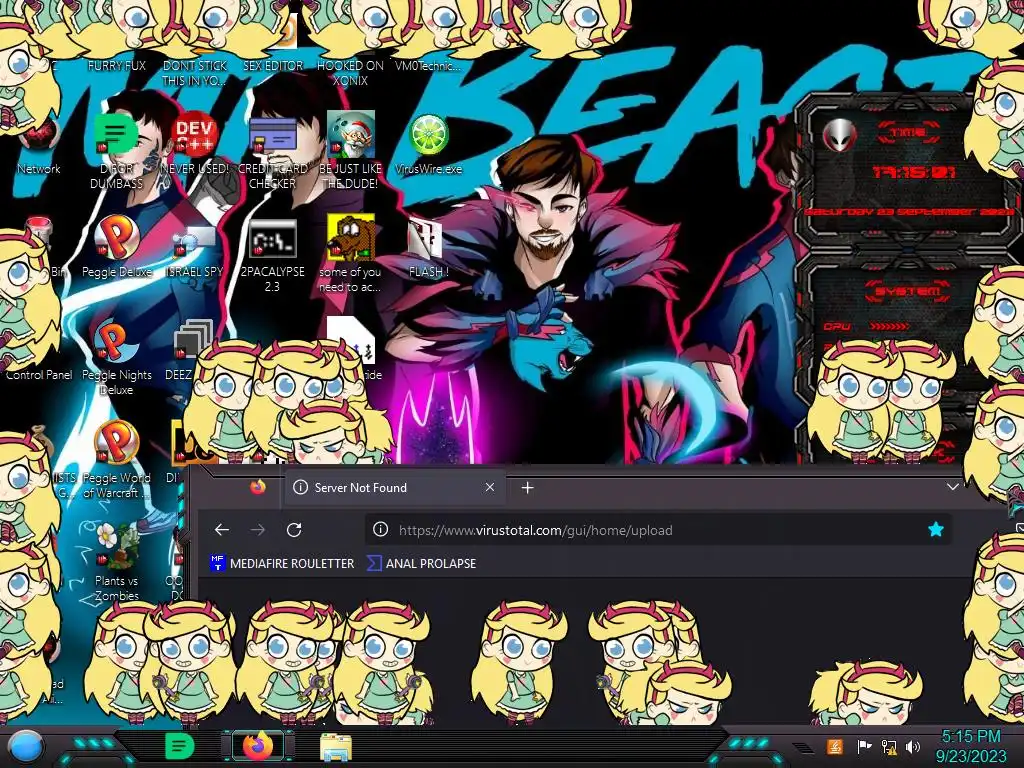Open the list-all-tabs chevron in Firefox

(x=952, y=487)
